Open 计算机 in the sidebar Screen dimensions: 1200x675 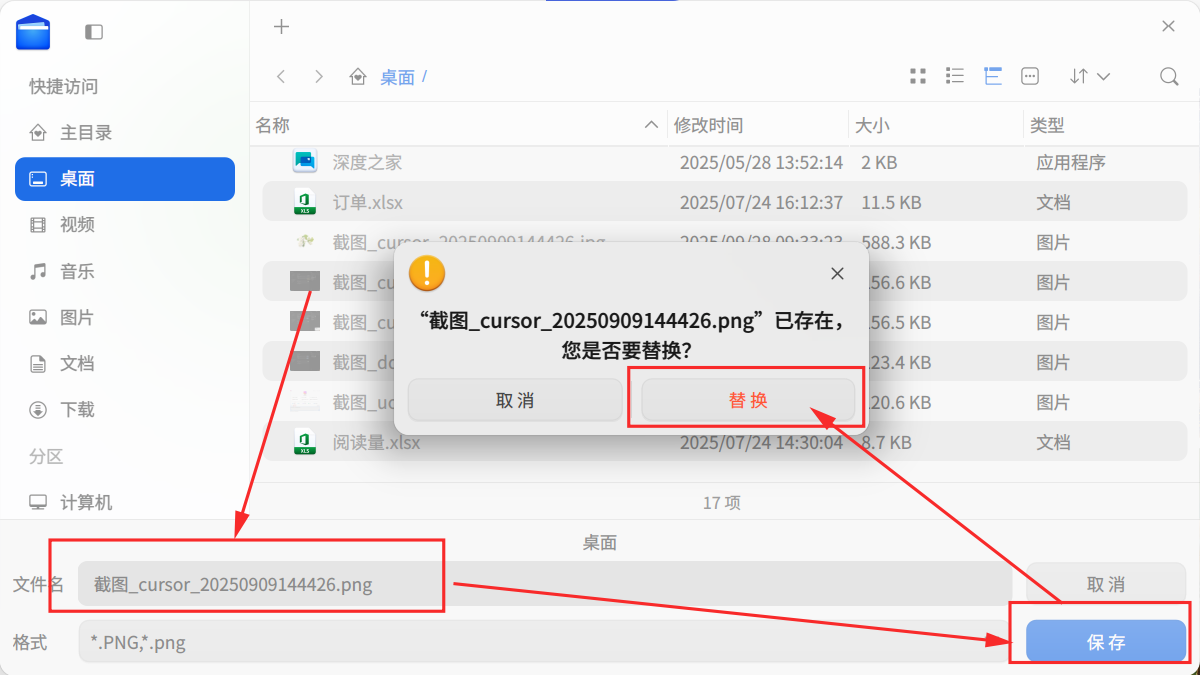click(125, 502)
